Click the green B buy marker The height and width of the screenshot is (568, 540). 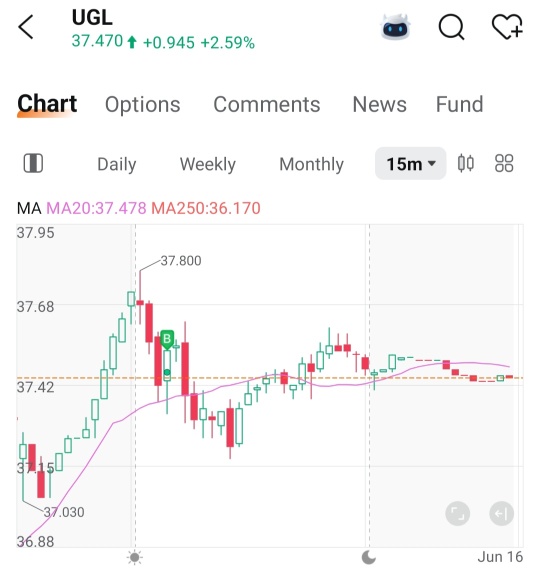tap(167, 339)
